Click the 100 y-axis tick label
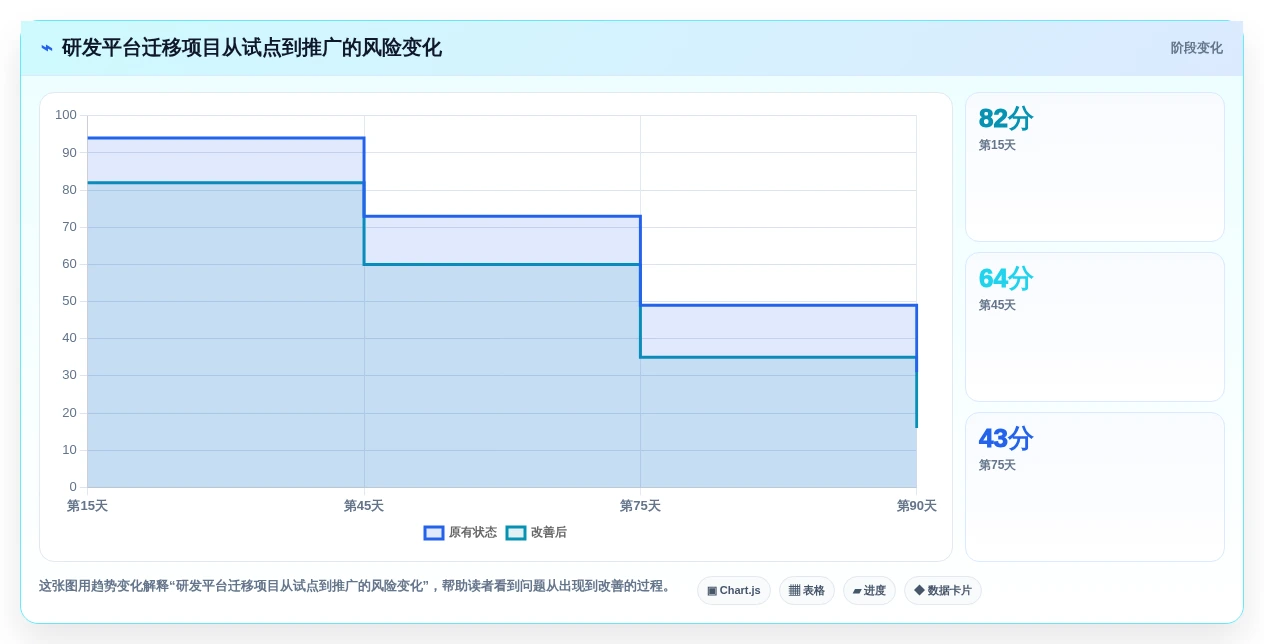 pos(66,115)
